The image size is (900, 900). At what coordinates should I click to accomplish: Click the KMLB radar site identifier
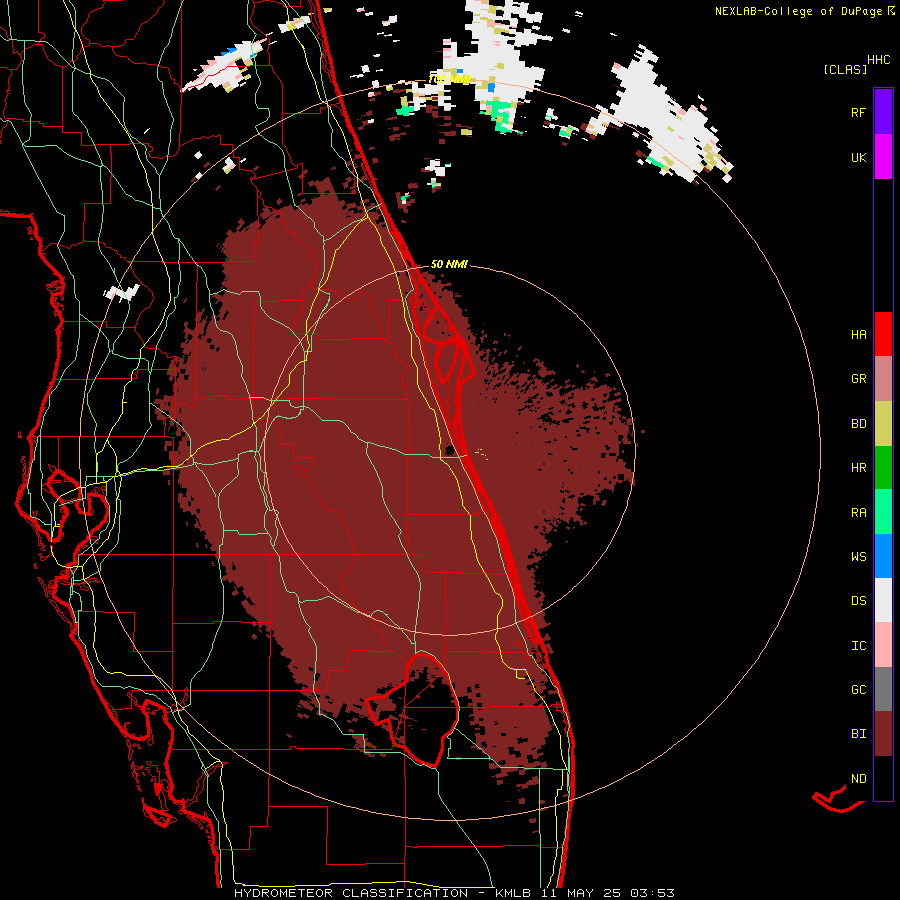click(x=512, y=893)
